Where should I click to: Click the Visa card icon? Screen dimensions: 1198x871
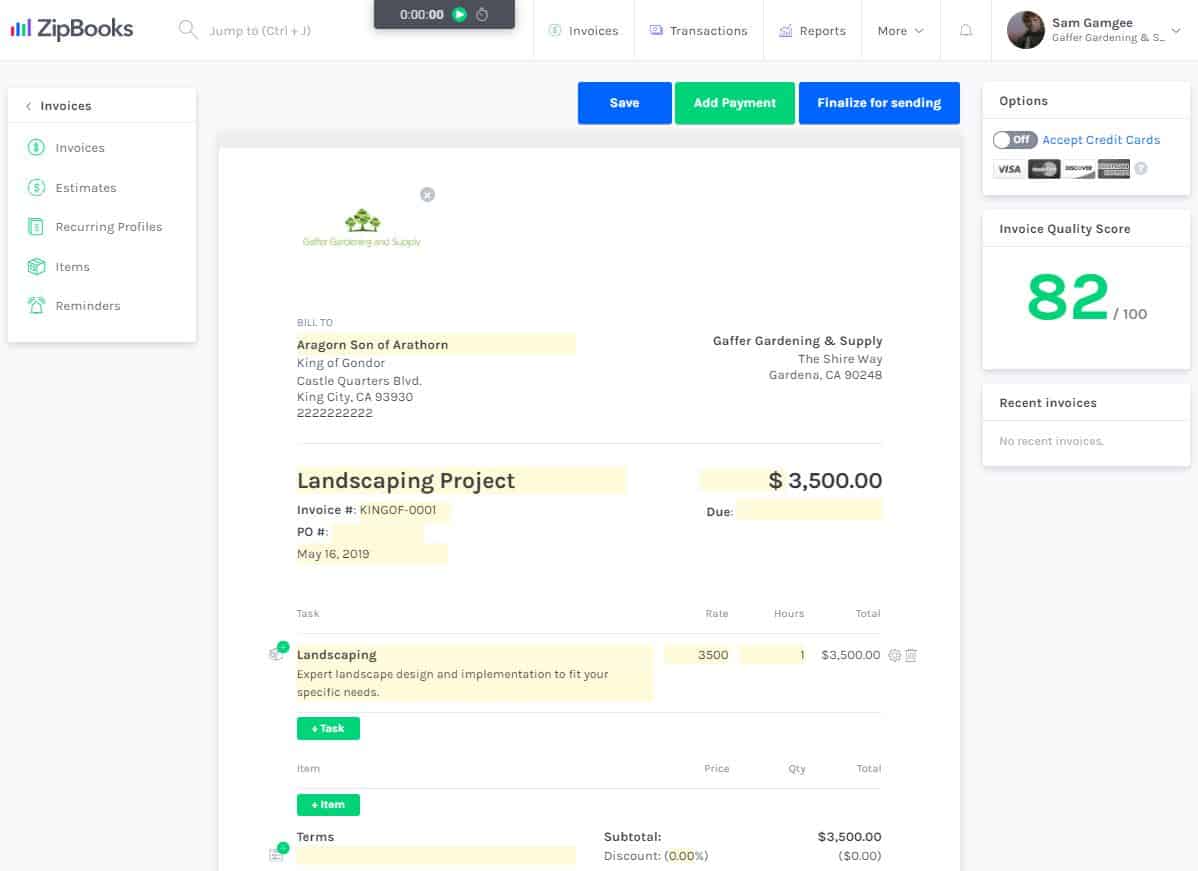(1009, 169)
